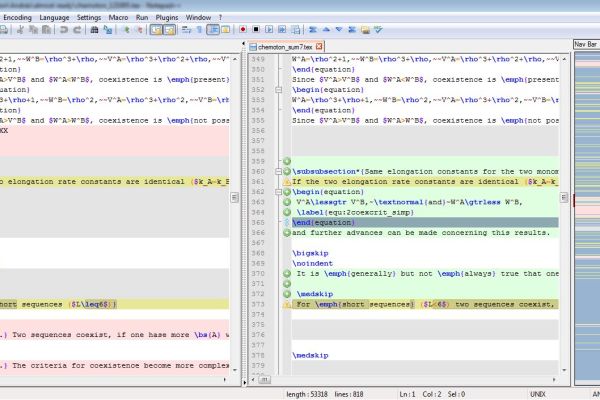Click the Playback macro icon

pyautogui.click(x=269, y=30)
